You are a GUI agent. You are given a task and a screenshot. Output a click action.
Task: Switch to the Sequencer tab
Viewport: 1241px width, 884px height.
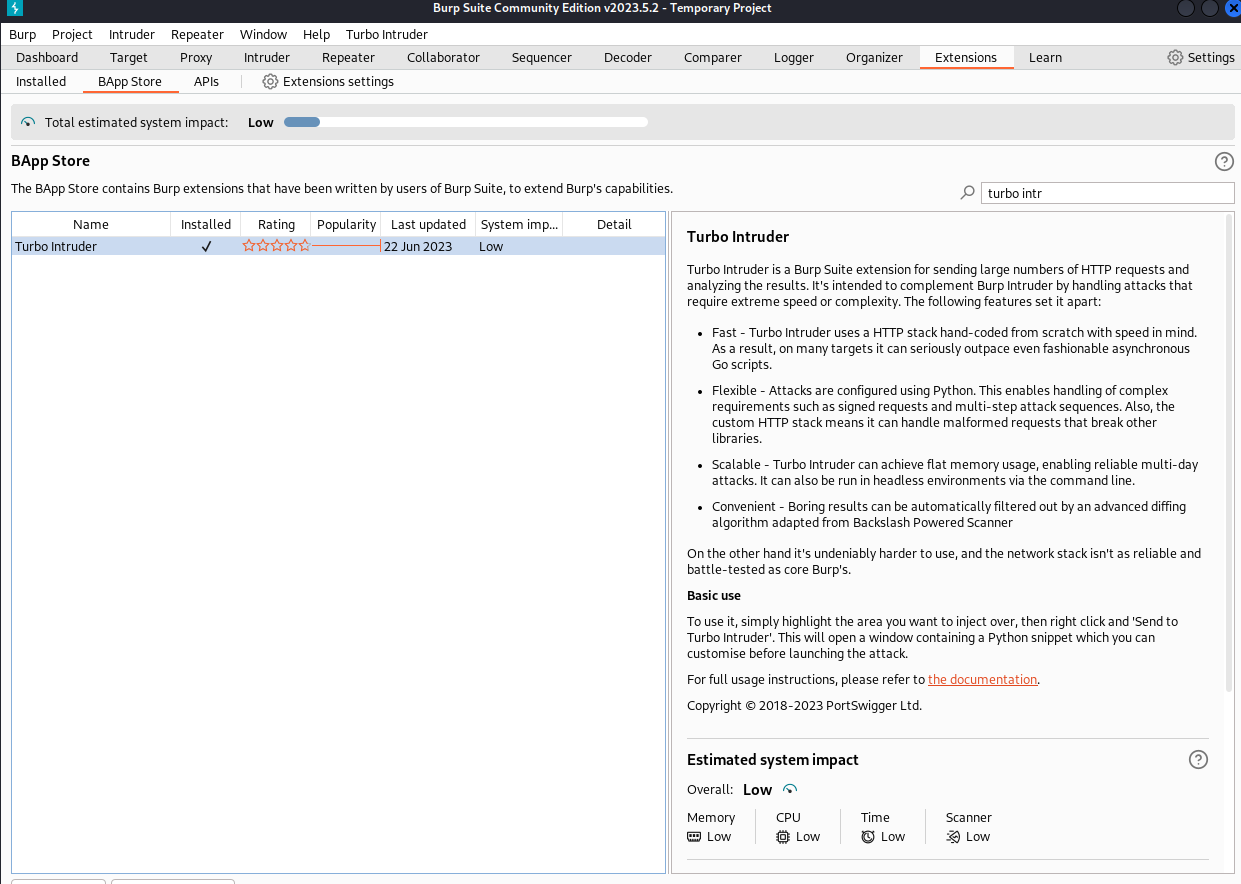(x=542, y=57)
